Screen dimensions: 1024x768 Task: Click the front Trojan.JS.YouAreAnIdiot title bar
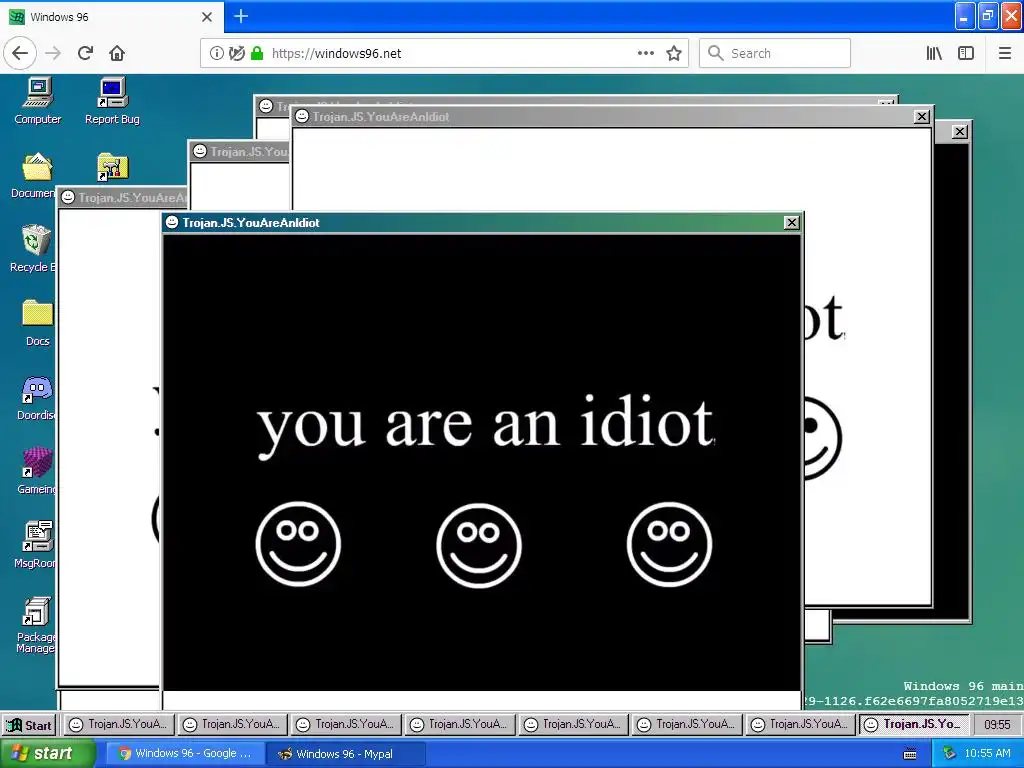pyautogui.click(x=482, y=223)
